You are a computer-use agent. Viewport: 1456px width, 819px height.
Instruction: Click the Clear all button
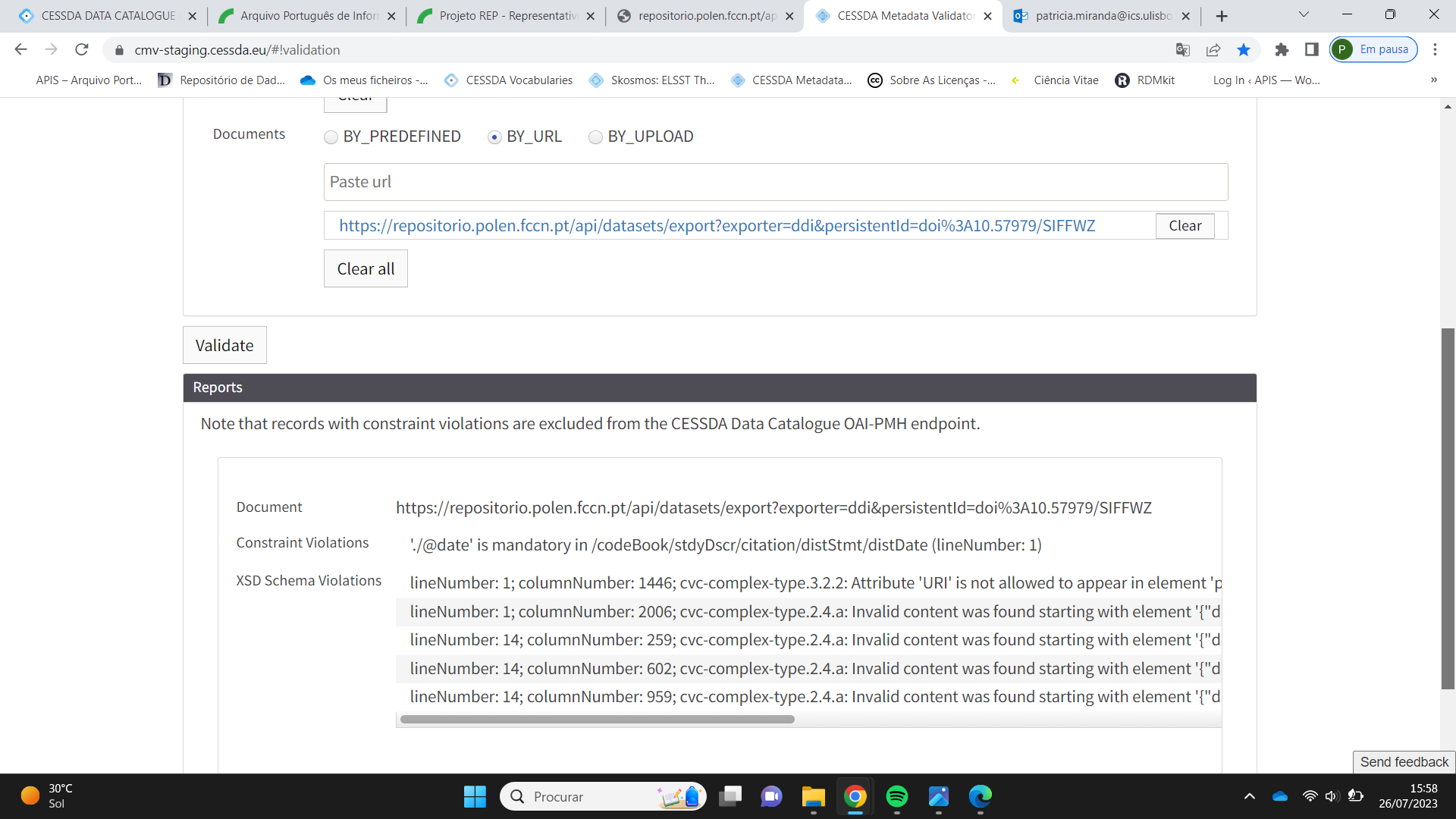[x=366, y=268]
